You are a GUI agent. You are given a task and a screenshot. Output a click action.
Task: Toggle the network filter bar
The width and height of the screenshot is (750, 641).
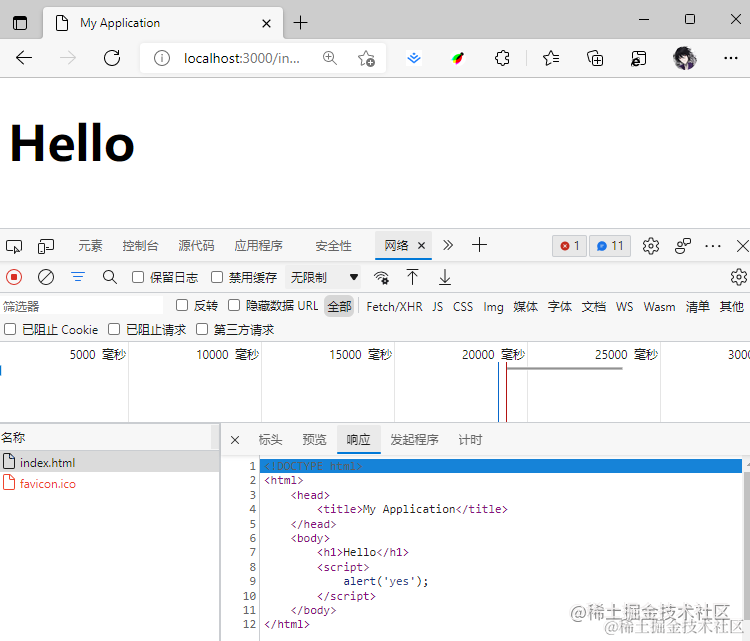78,277
